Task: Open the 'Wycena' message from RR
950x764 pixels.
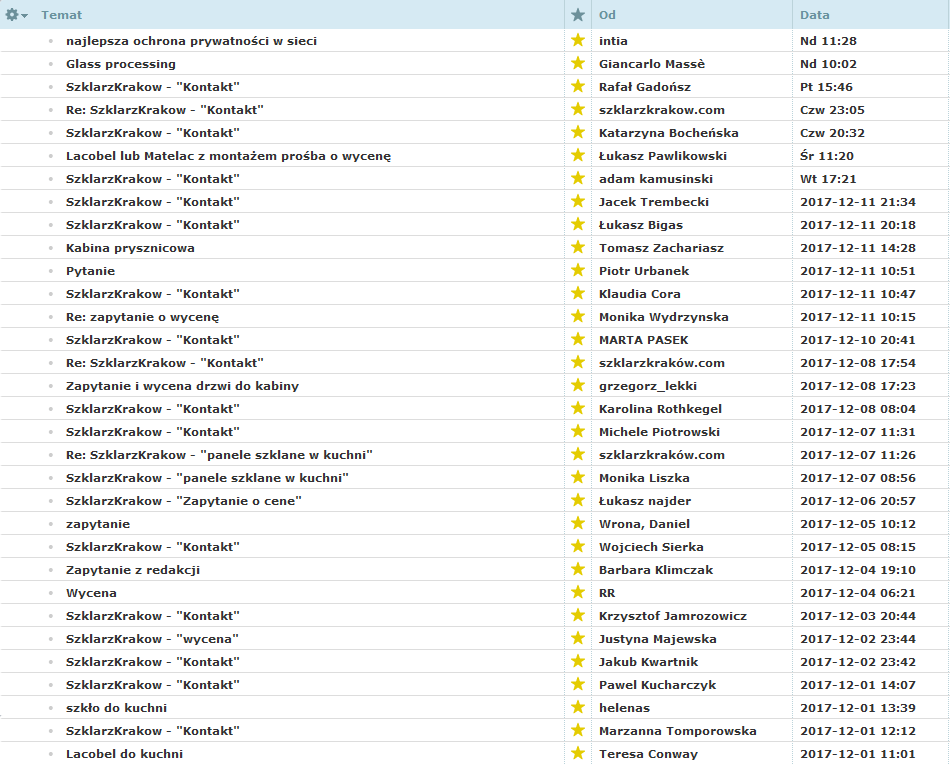Action: 91,594
